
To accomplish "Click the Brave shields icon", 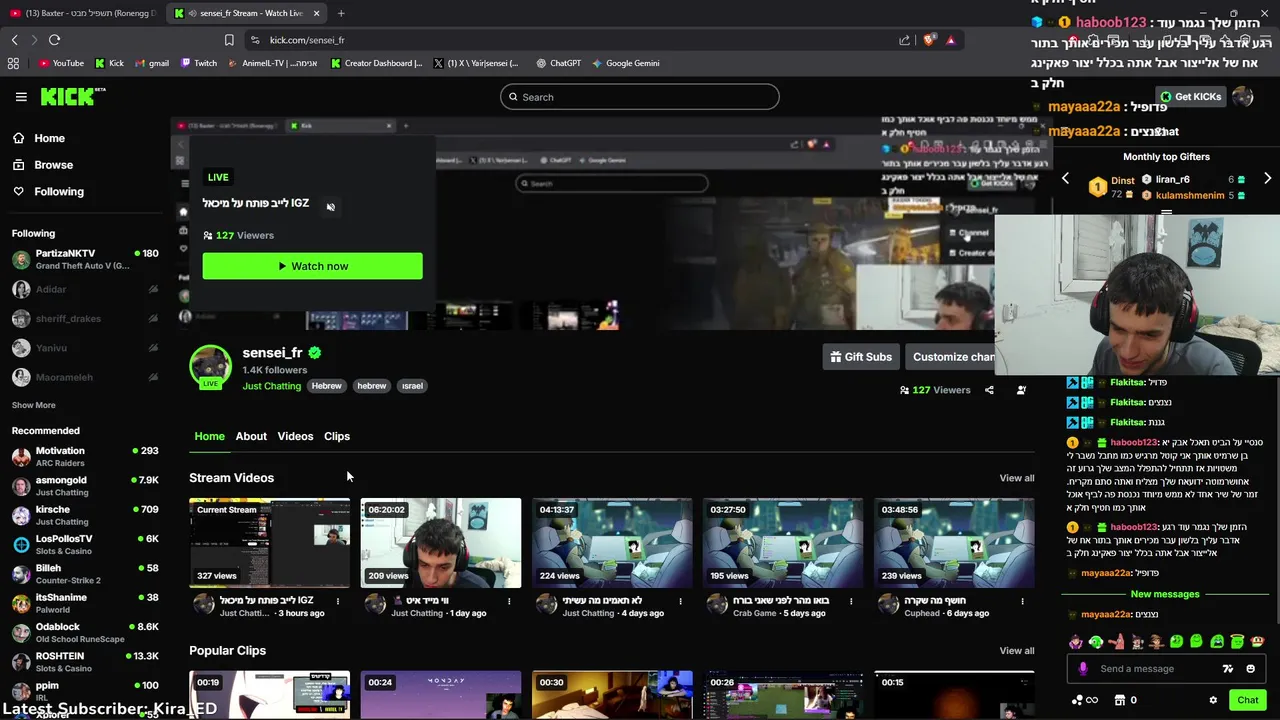I will click(929, 40).
